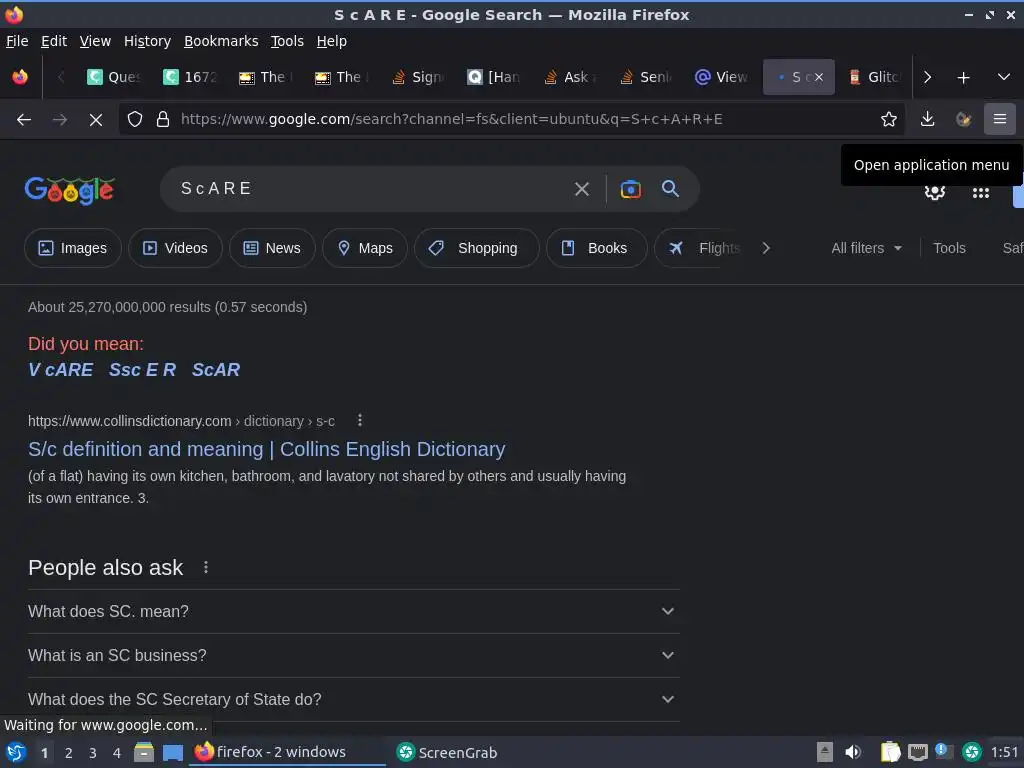Show desktop icon in taskbar
The width and height of the screenshot is (1024, 768).
tap(172, 752)
